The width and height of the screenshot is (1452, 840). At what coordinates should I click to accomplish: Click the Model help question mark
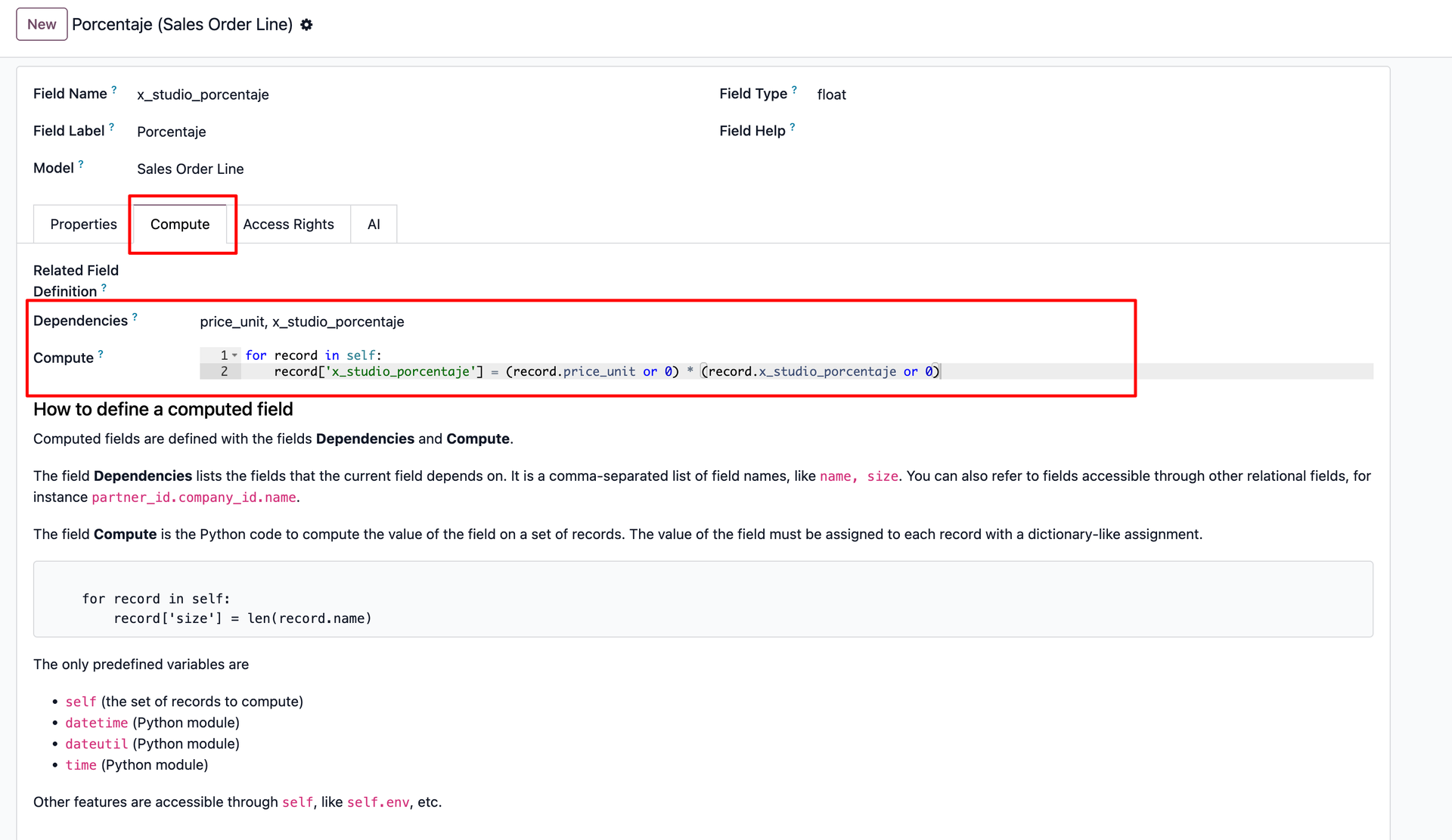[81, 164]
